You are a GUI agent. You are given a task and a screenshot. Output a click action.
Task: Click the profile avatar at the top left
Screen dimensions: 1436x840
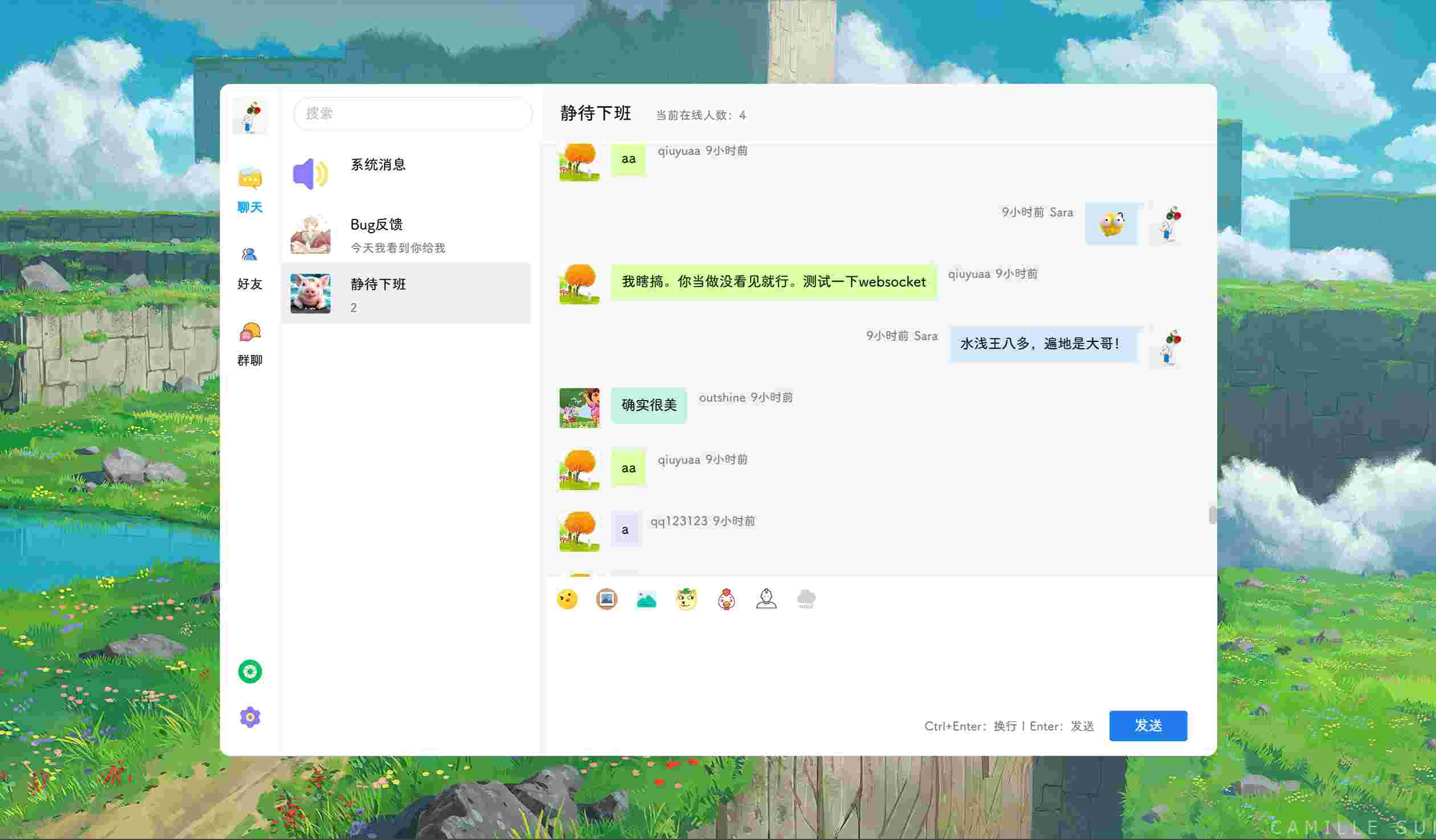click(251, 116)
